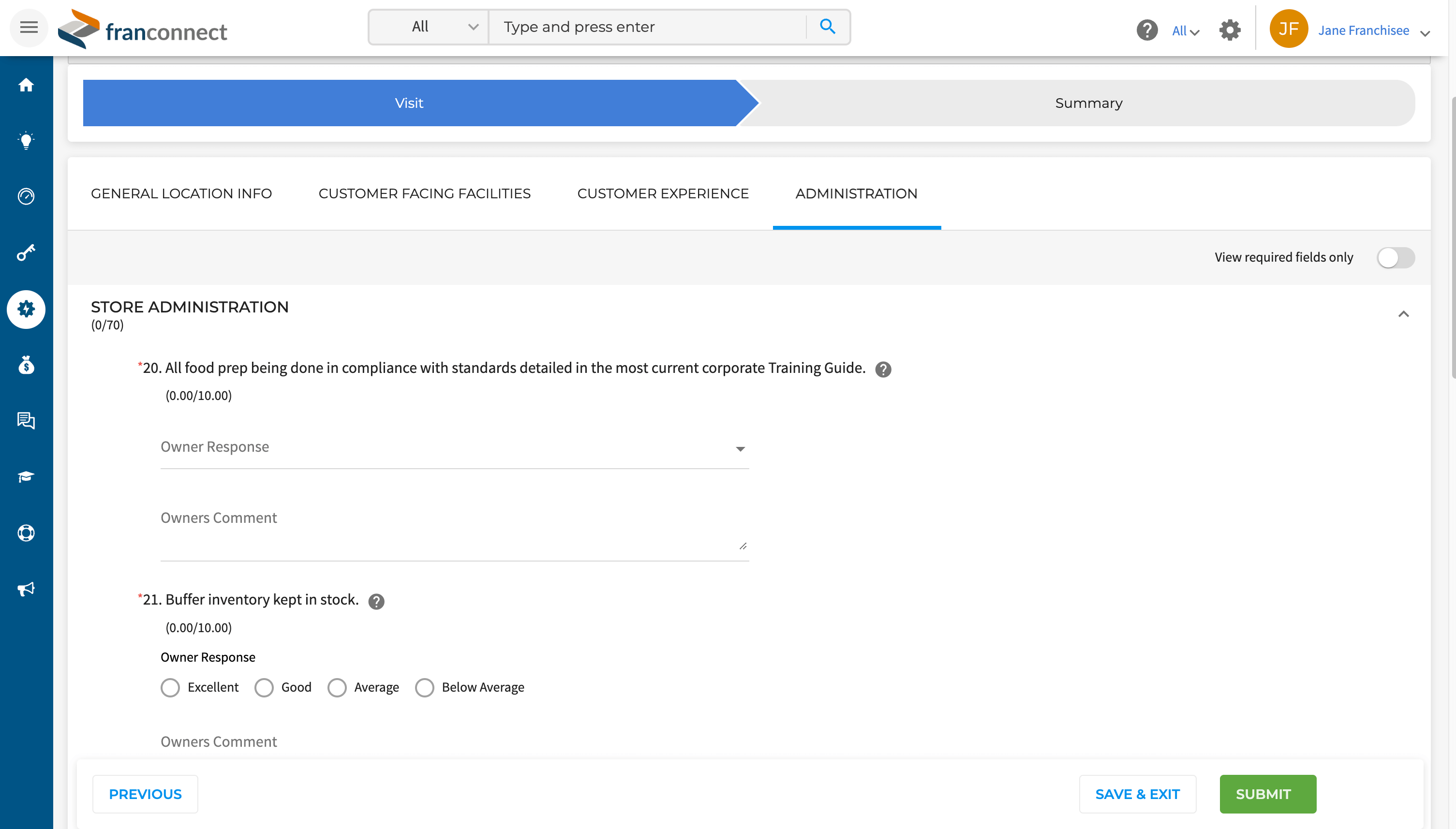The width and height of the screenshot is (1456, 829).
Task: Open the hamburger menu
Action: click(29, 28)
